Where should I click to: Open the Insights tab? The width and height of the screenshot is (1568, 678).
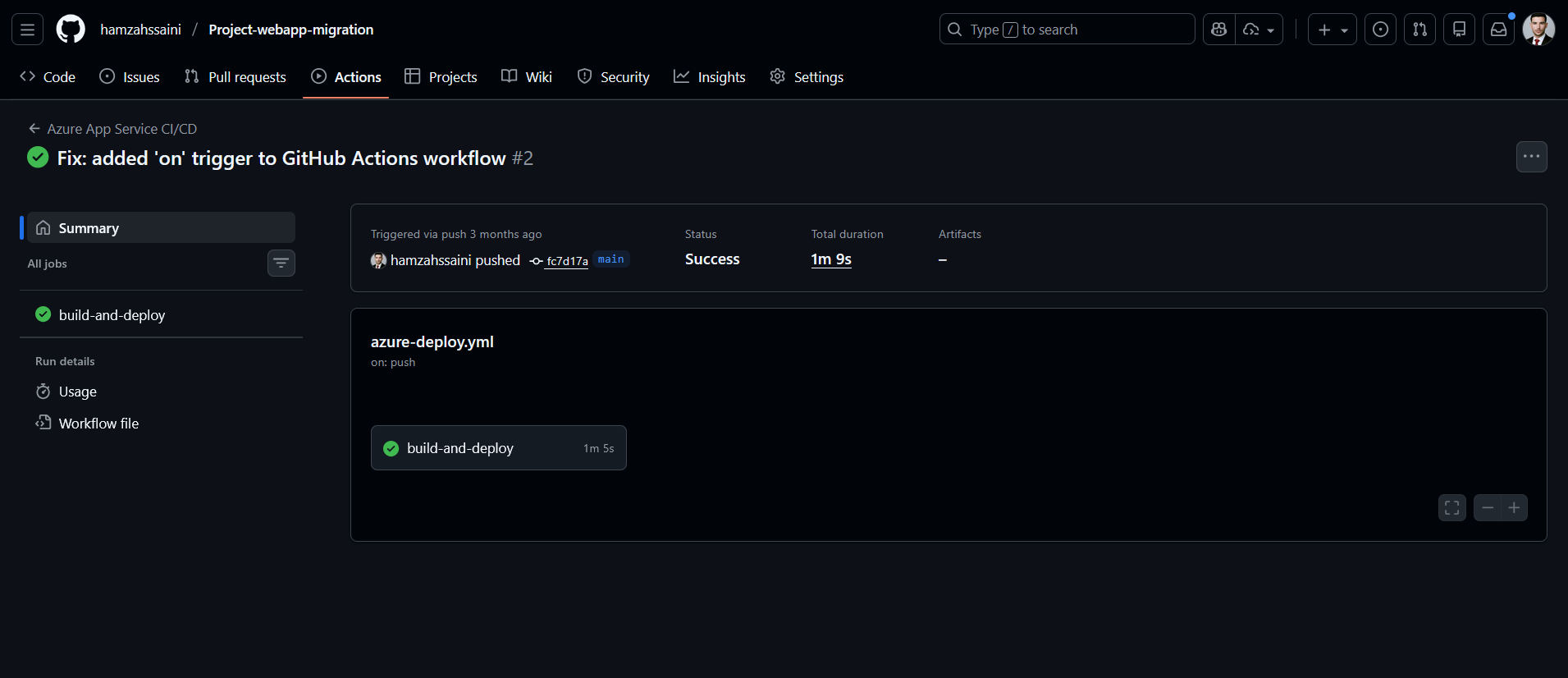tap(710, 77)
